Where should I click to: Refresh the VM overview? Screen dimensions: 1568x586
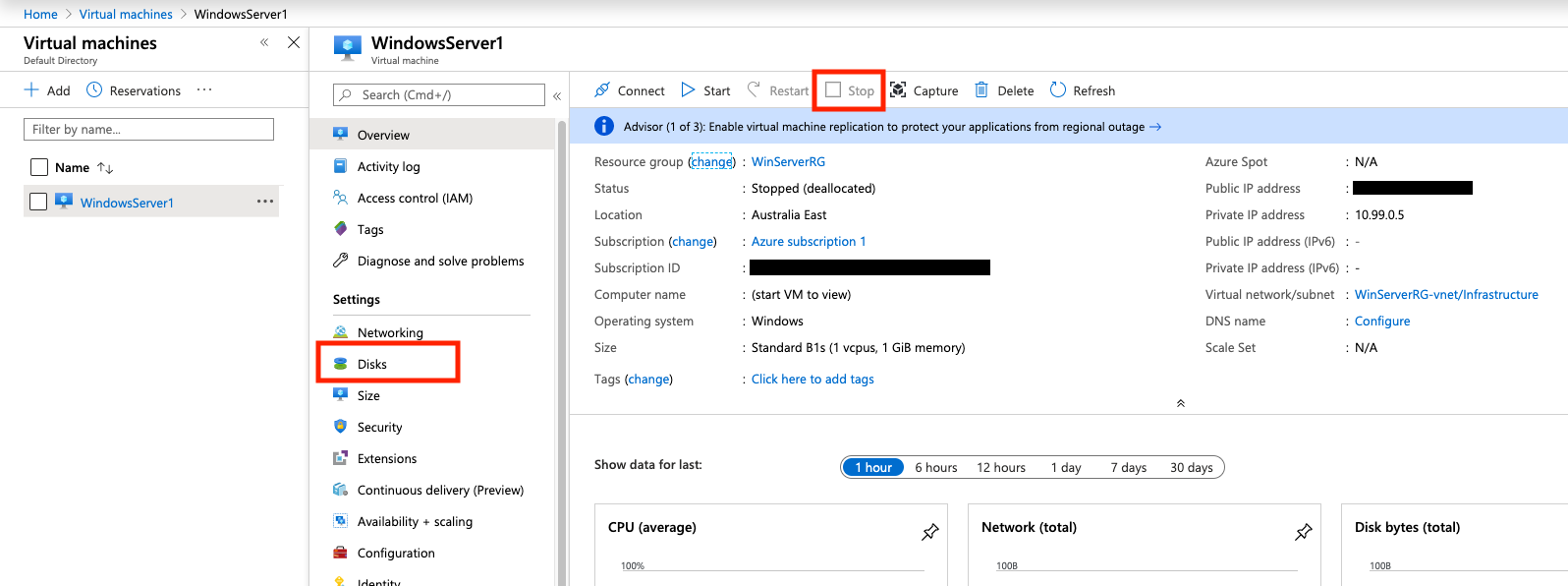[1058, 90]
